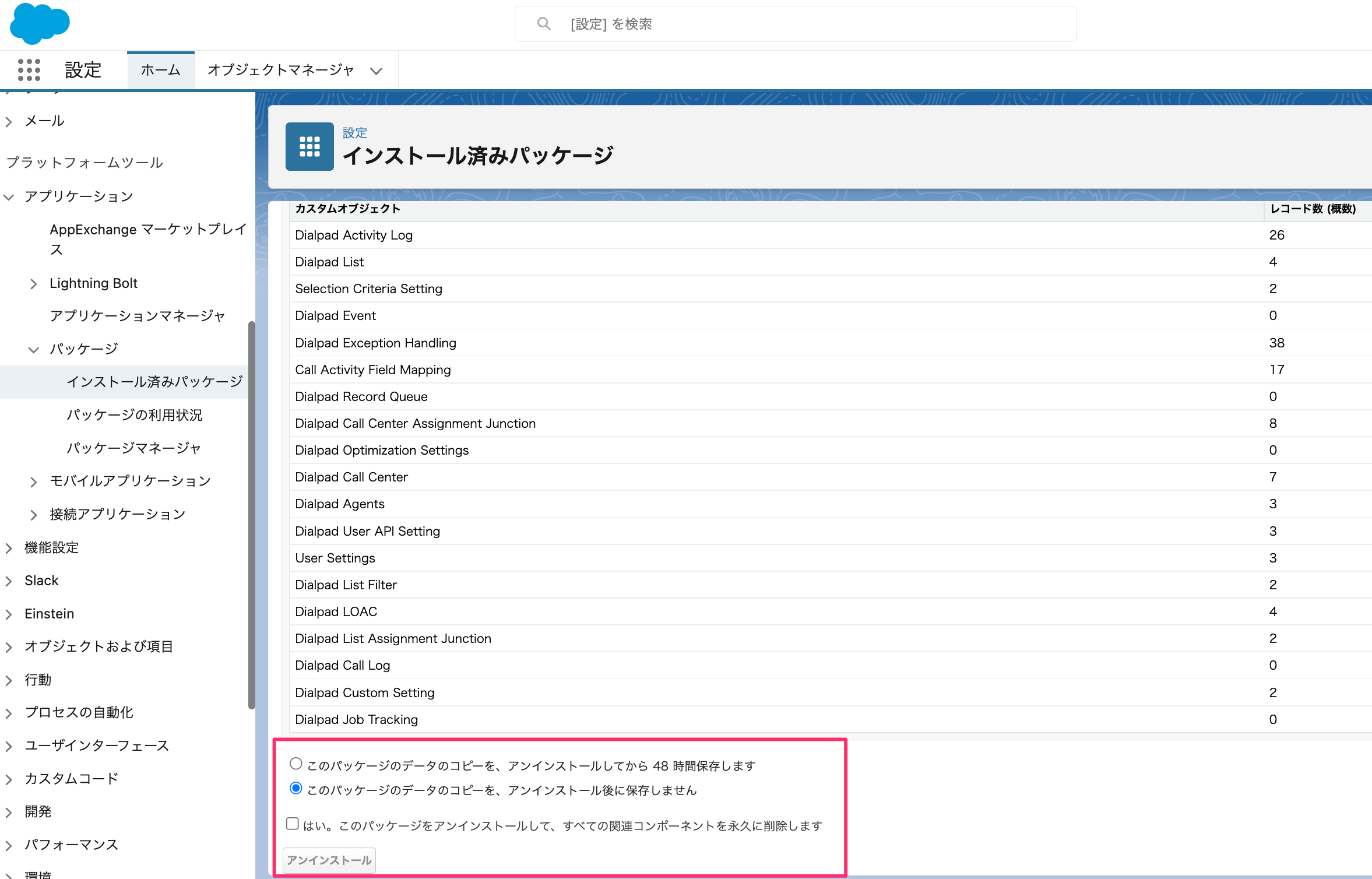Expand the 開発 chevron
The height and width of the screenshot is (879, 1372).
[9, 813]
